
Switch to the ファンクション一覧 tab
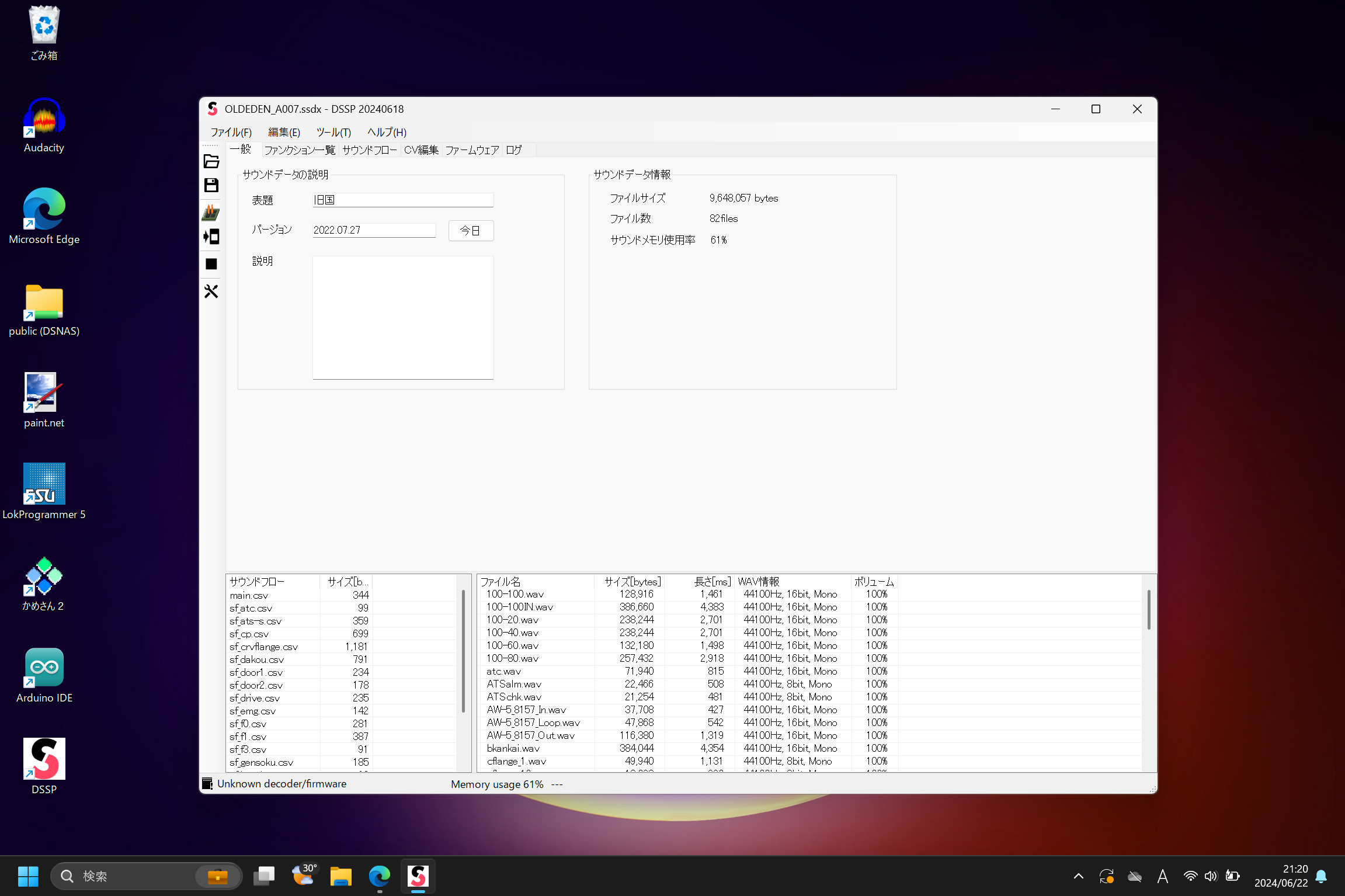coord(300,150)
